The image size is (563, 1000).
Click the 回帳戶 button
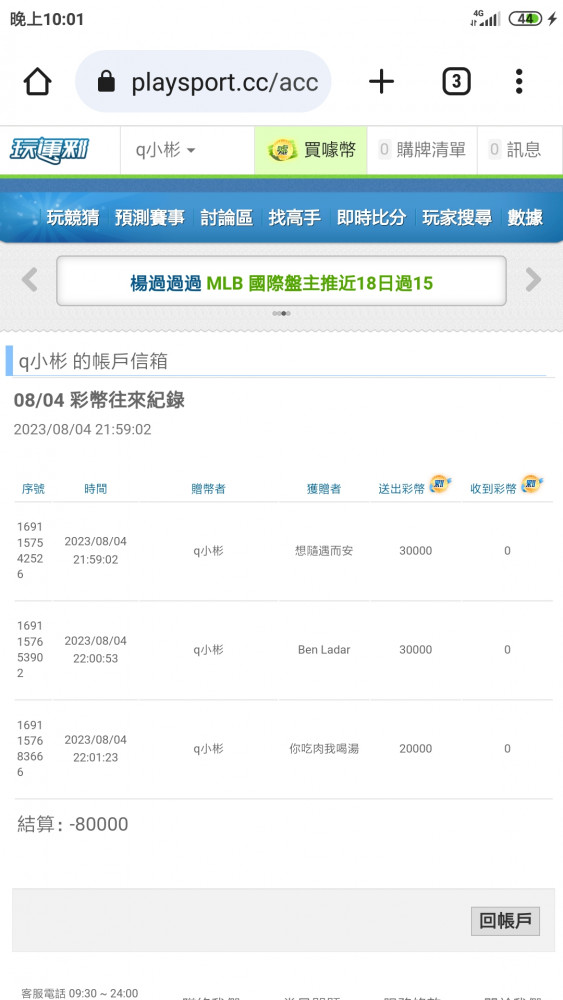tap(506, 921)
